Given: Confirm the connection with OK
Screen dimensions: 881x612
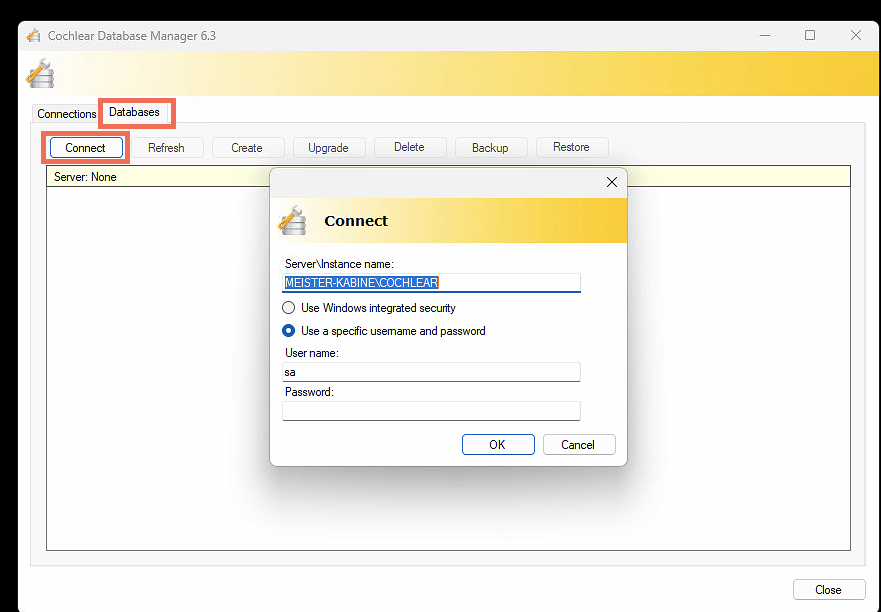Looking at the screenshot, I should coord(497,445).
